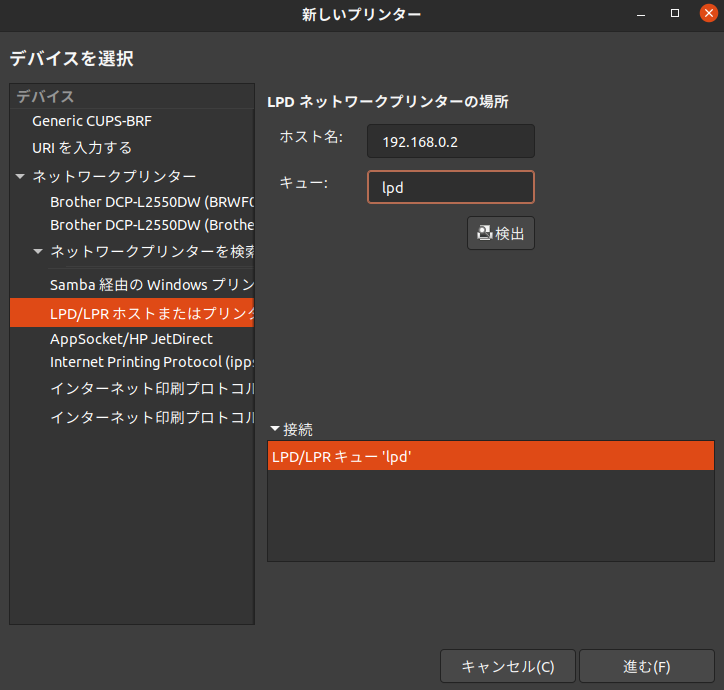
Task: Select Generic CUPS-BRF device
Action: [x=92, y=121]
